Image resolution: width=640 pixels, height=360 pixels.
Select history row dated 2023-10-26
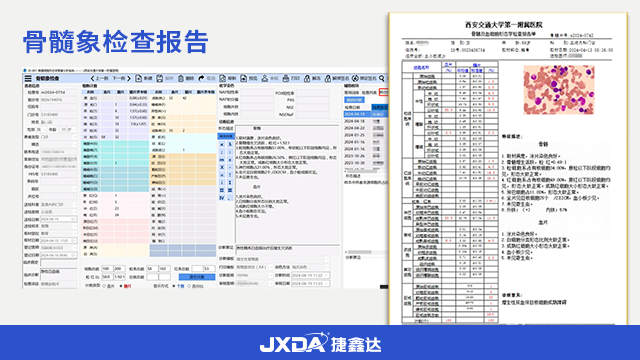pos(365,156)
